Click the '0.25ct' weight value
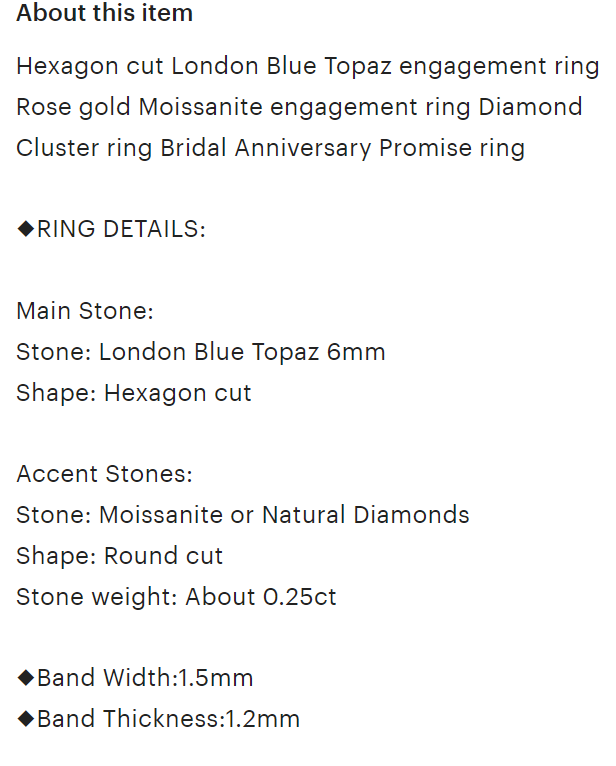The image size is (616, 766). point(299,596)
